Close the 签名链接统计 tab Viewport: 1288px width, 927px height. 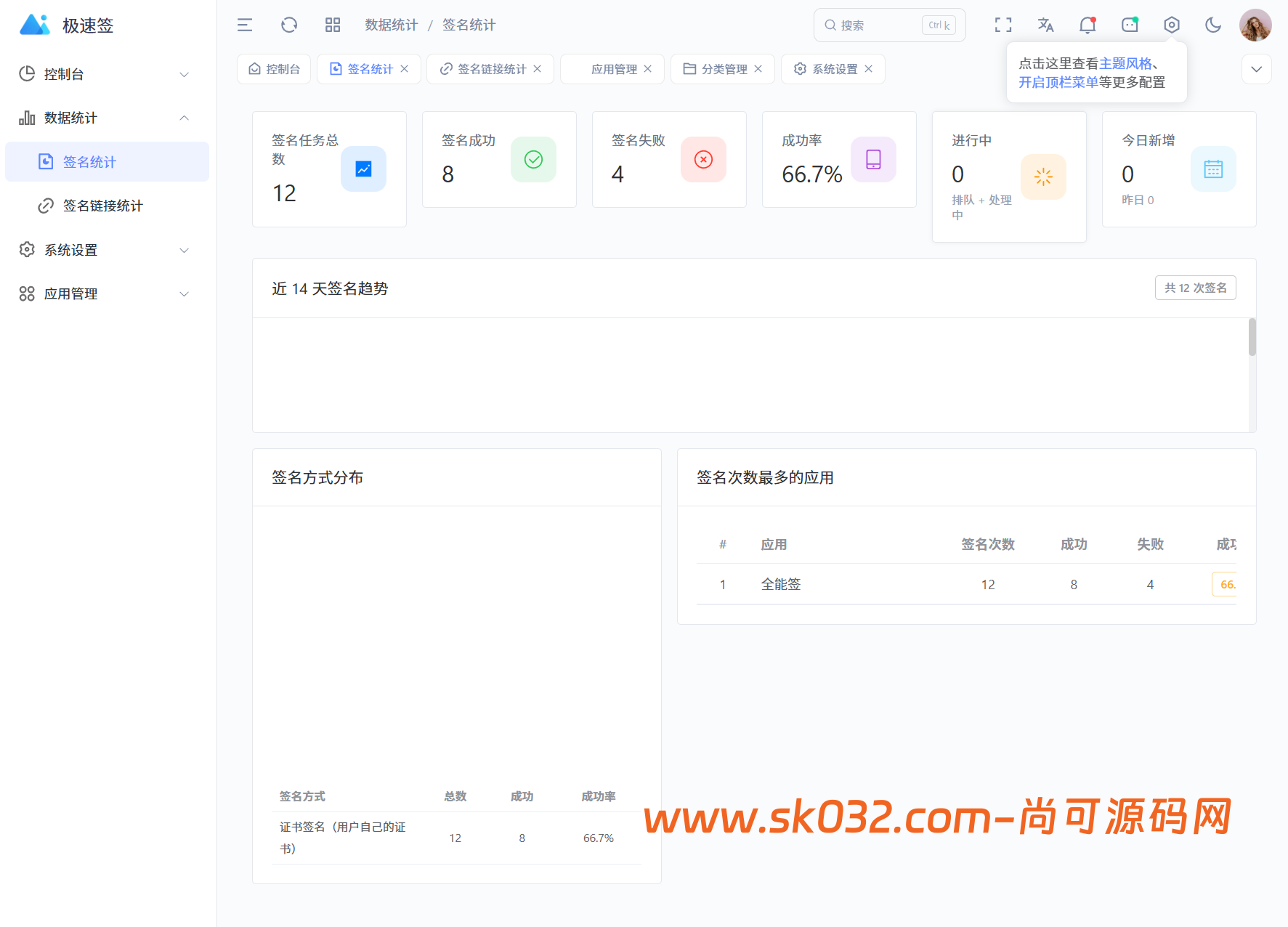(x=538, y=69)
